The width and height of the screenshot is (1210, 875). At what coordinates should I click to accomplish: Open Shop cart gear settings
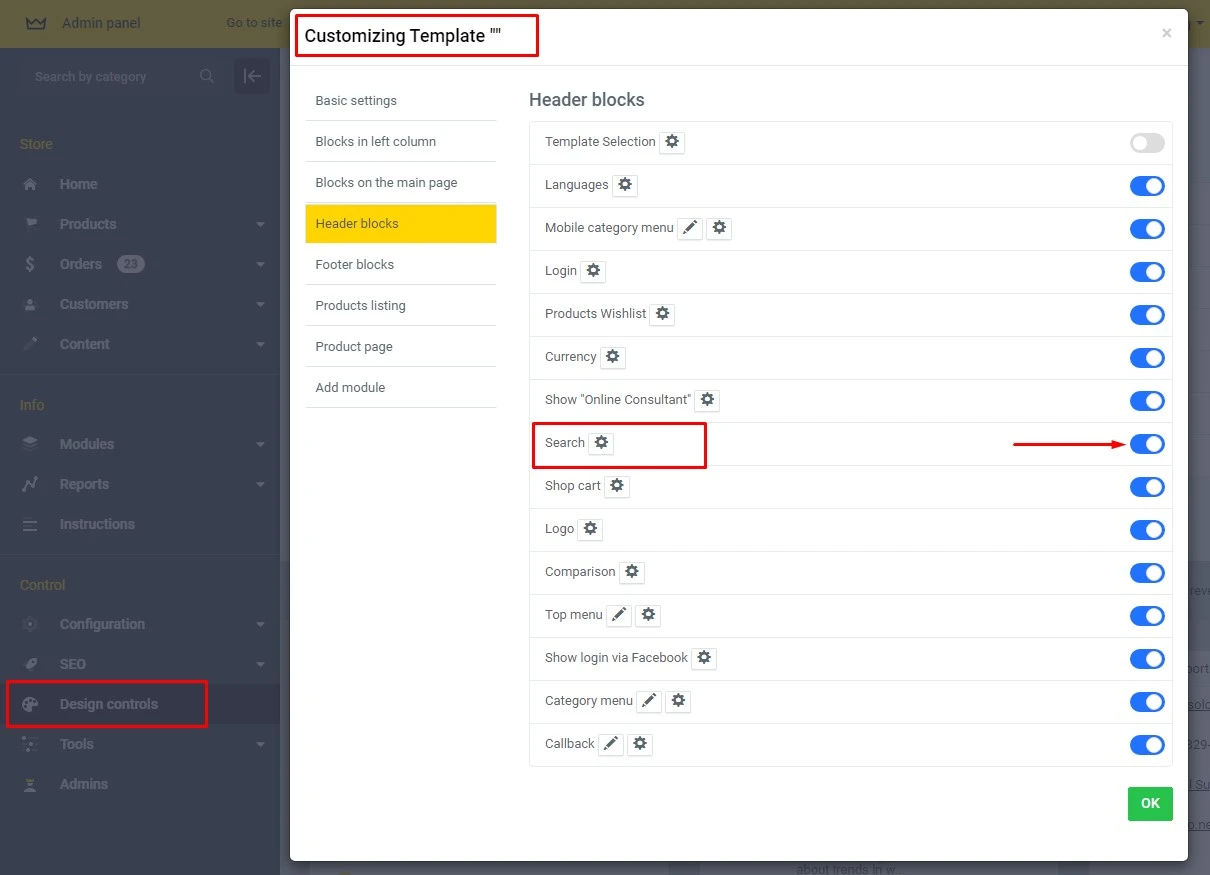coord(617,486)
